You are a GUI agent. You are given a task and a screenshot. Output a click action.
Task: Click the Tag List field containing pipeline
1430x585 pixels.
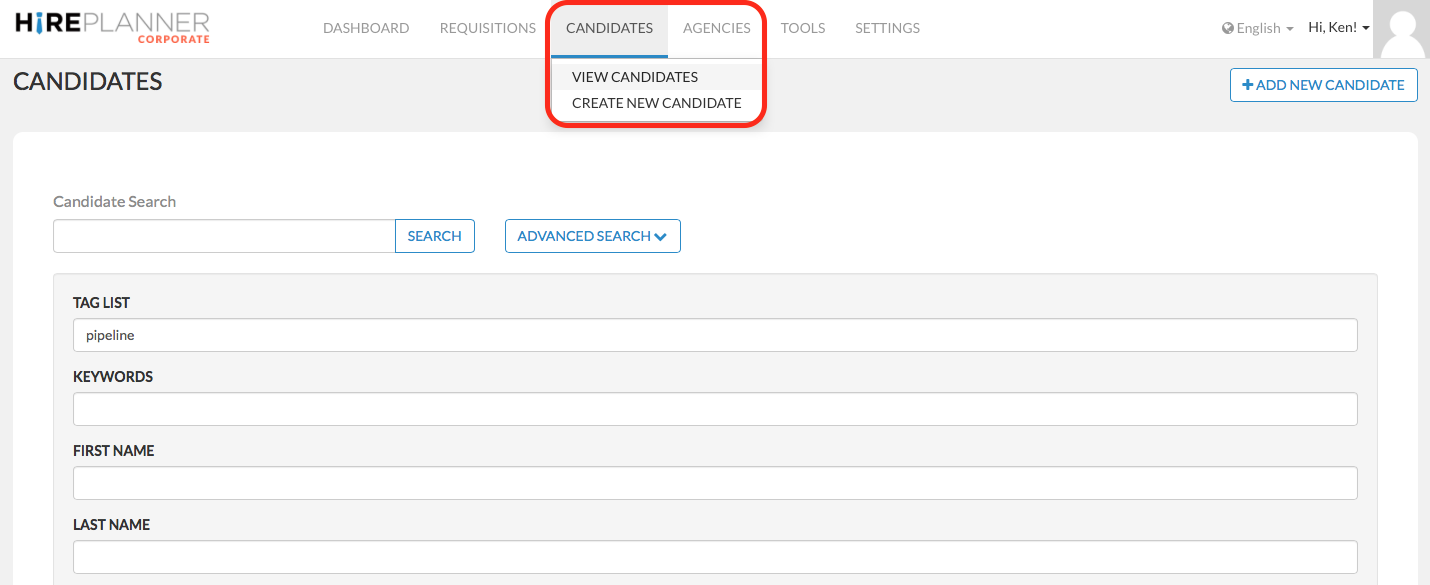715,336
